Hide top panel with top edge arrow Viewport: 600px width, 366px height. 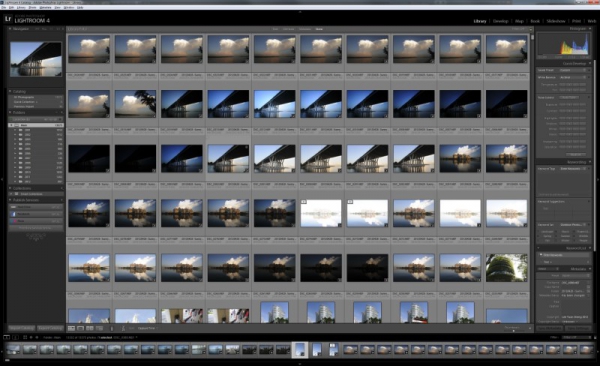[300, 12]
